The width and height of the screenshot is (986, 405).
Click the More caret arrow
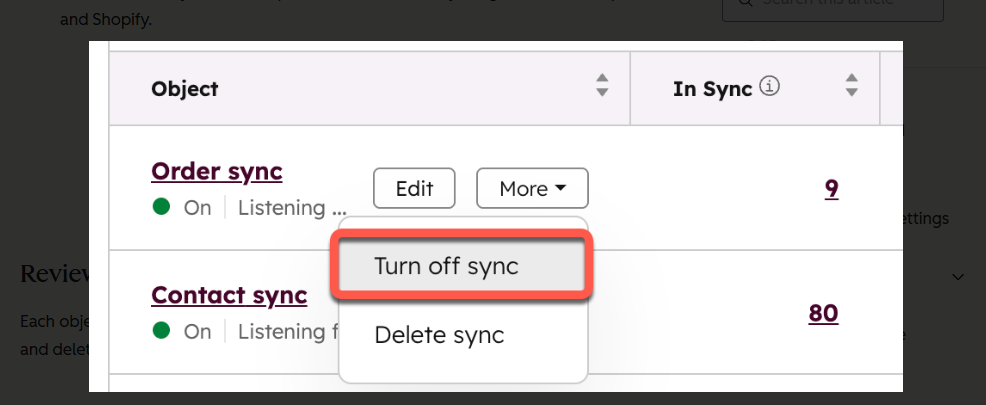[x=560, y=188]
